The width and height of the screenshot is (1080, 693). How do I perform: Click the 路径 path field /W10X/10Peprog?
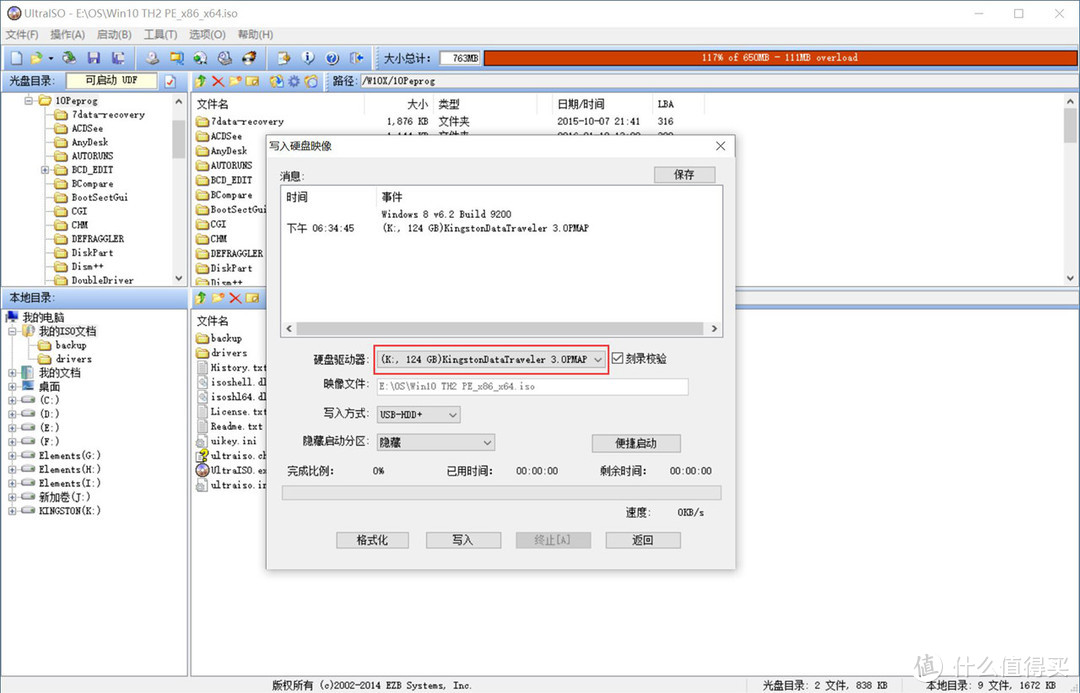(x=718, y=81)
